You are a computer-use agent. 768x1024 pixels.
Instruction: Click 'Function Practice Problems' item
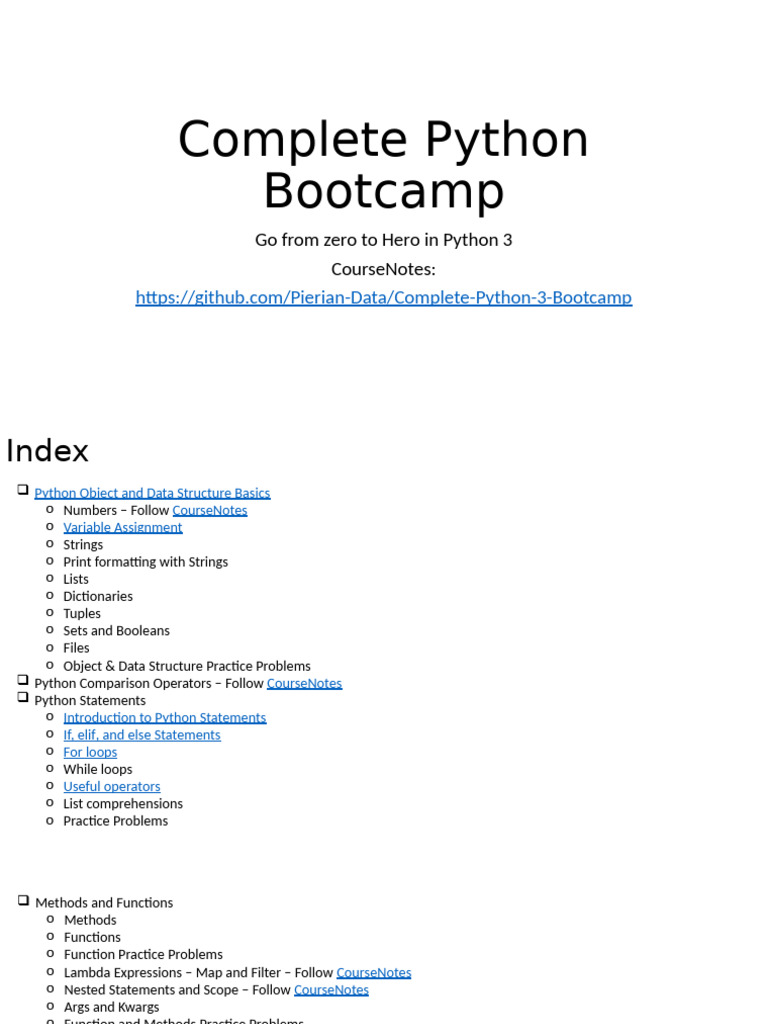pyautogui.click(x=143, y=955)
